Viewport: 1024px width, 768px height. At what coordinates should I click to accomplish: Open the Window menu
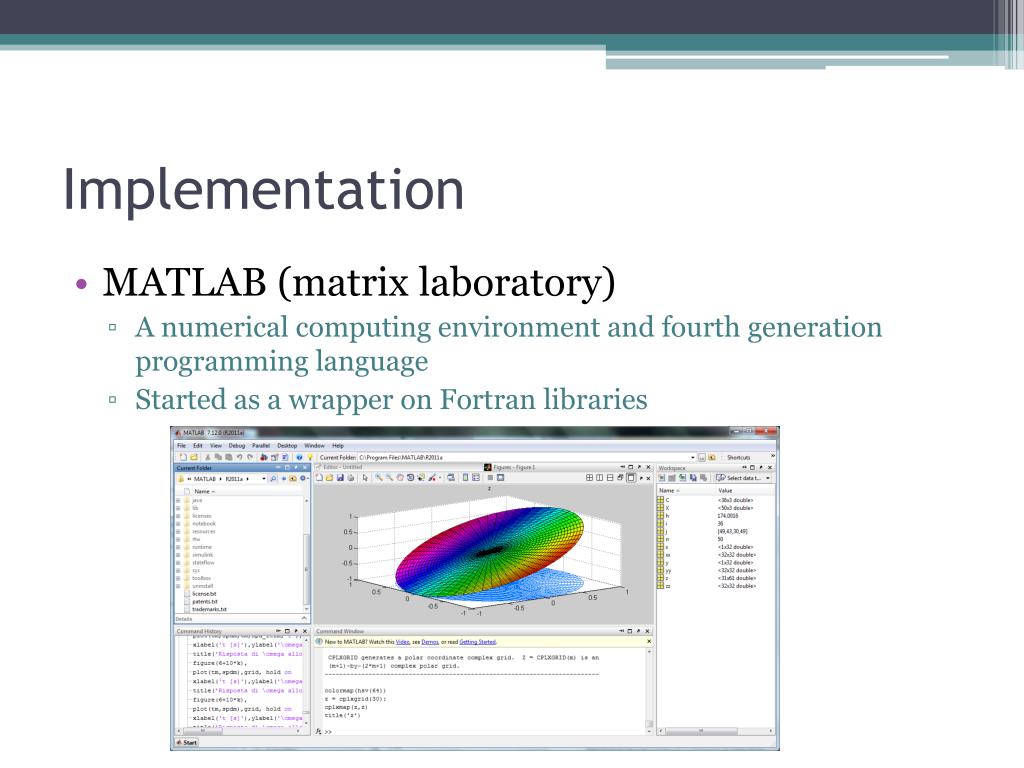[314, 445]
